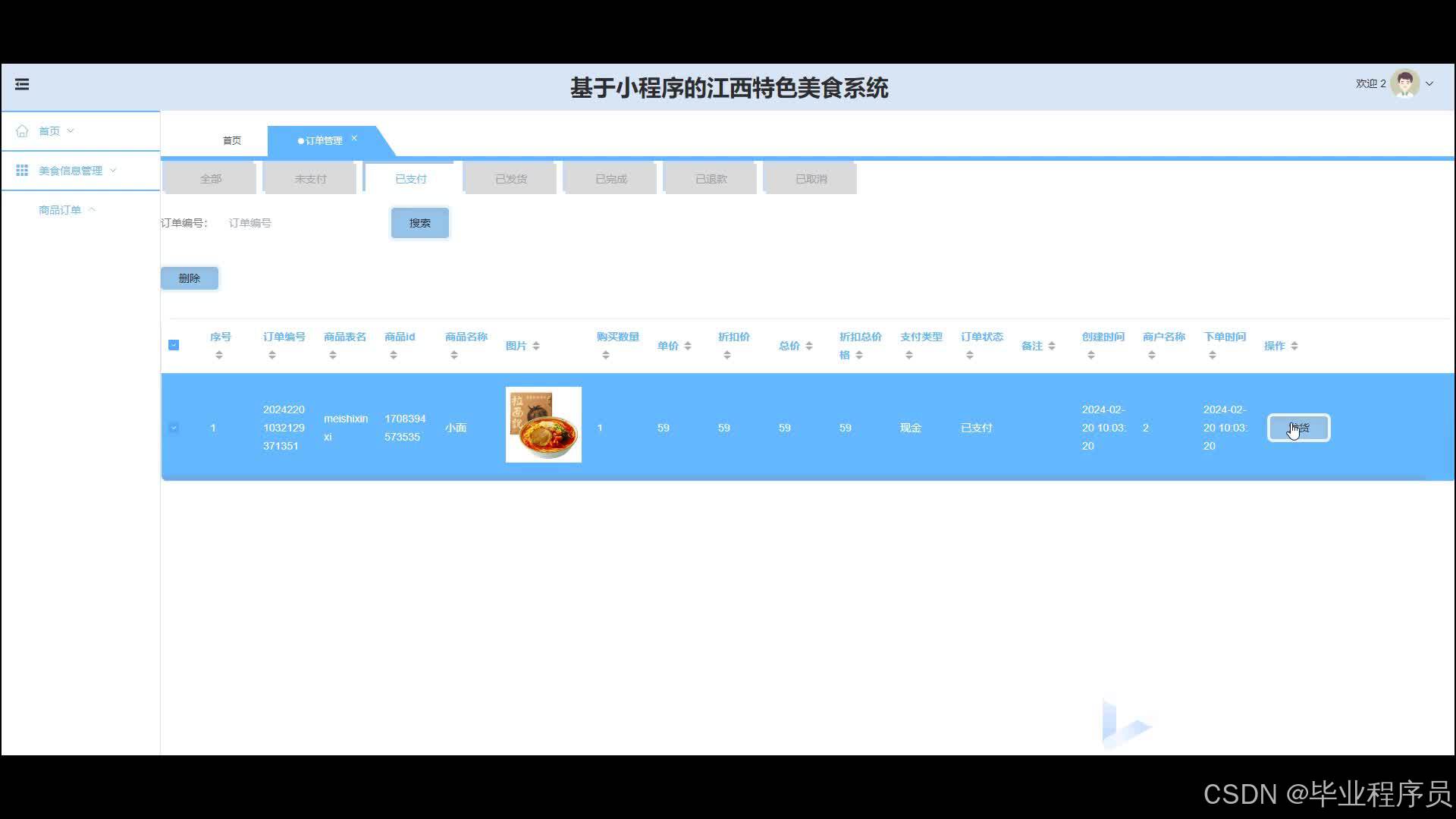Viewport: 1456px width, 819px height.
Task: Click the 删除 button
Action: 190,278
